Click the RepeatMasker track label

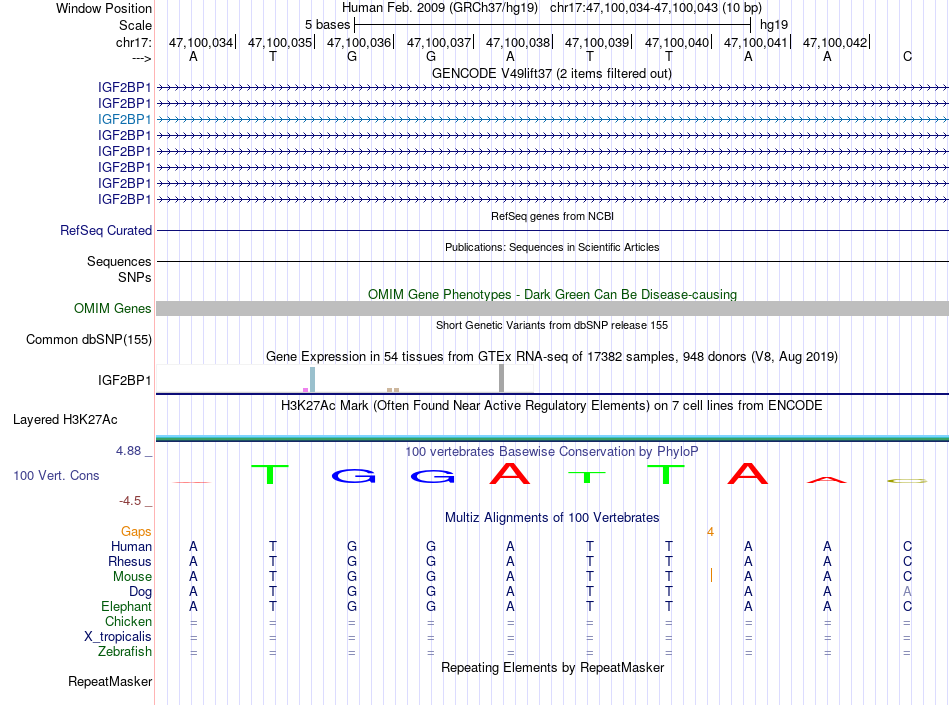(110, 682)
